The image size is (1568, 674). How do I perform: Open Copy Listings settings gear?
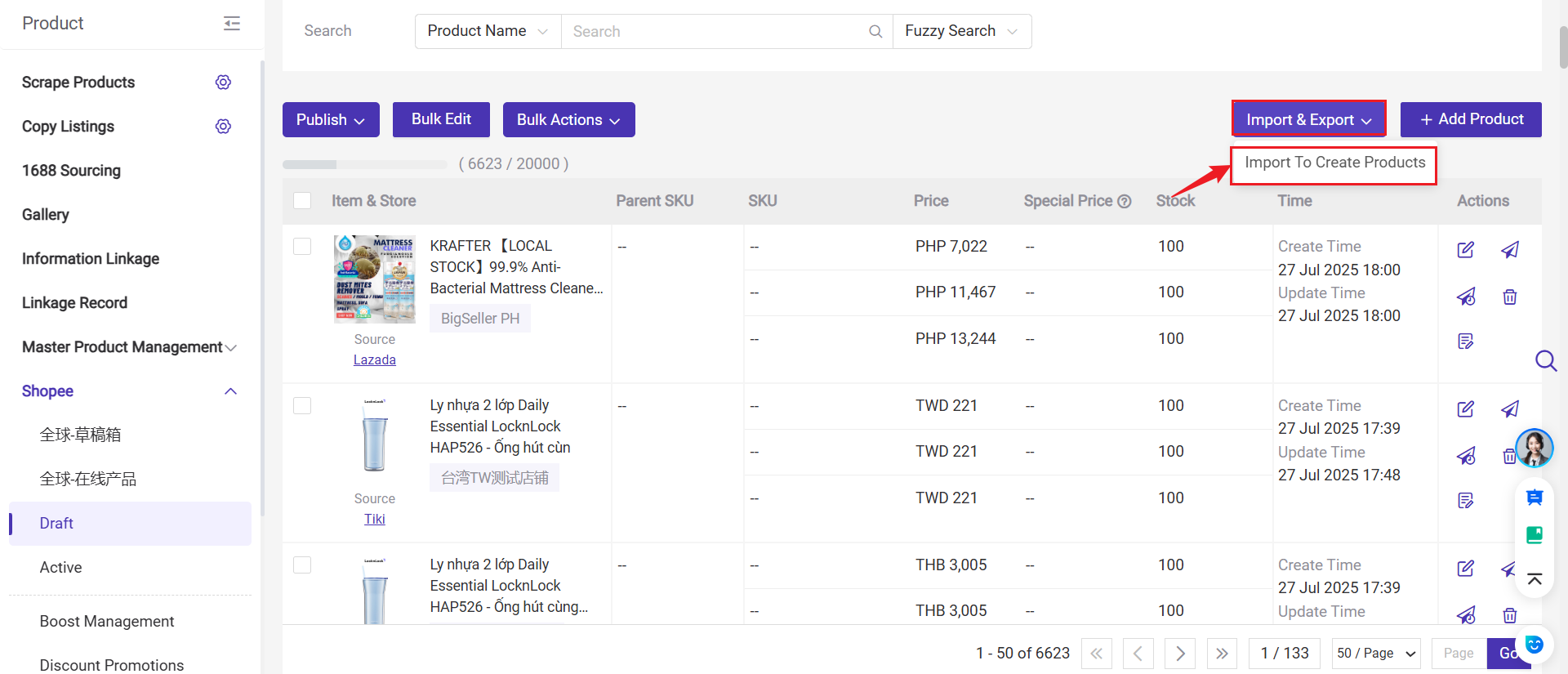(223, 126)
